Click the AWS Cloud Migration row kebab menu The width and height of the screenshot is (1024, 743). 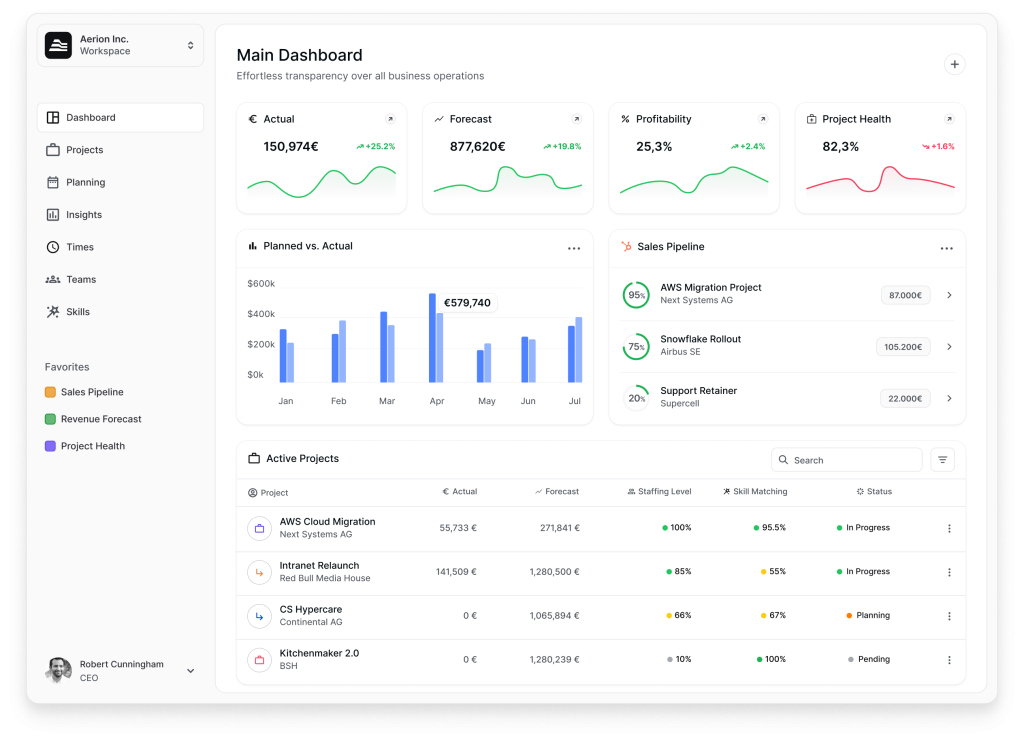[949, 528]
